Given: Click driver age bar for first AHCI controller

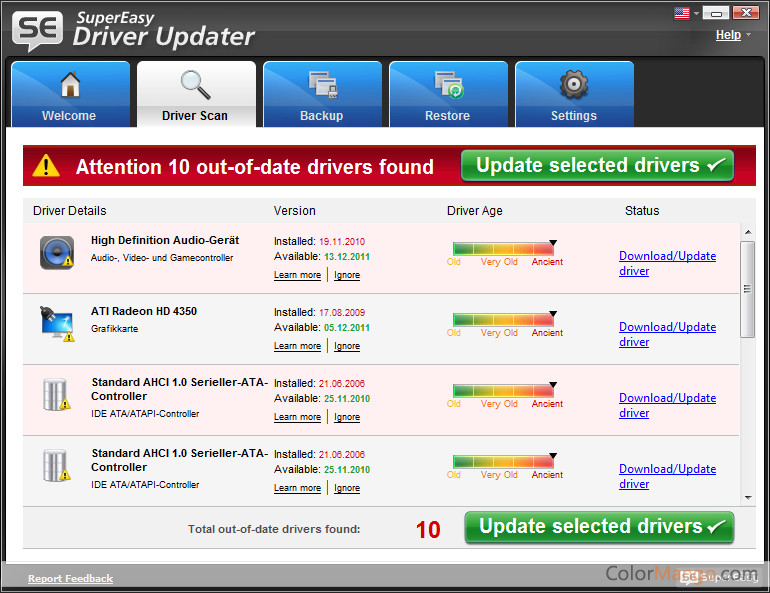Looking at the screenshot, I should point(503,391).
